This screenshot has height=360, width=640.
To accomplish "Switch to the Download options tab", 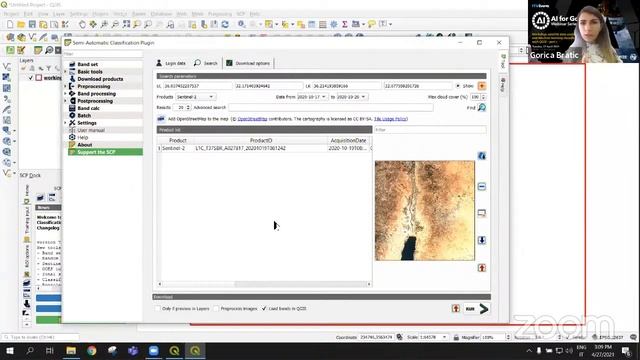I will [248, 63].
